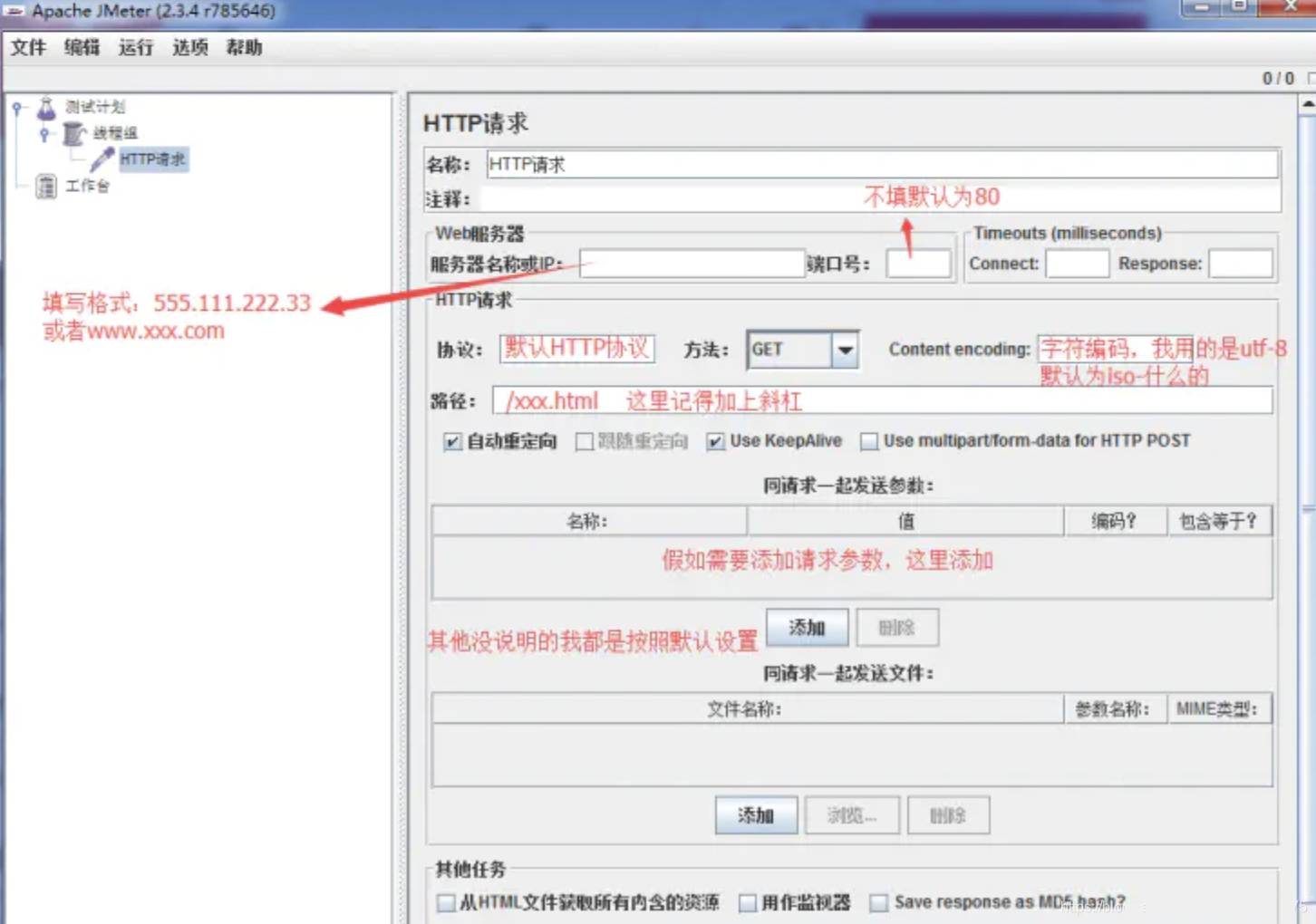
Task: Toggle the 跟随重定向 checkbox
Action: point(585,442)
